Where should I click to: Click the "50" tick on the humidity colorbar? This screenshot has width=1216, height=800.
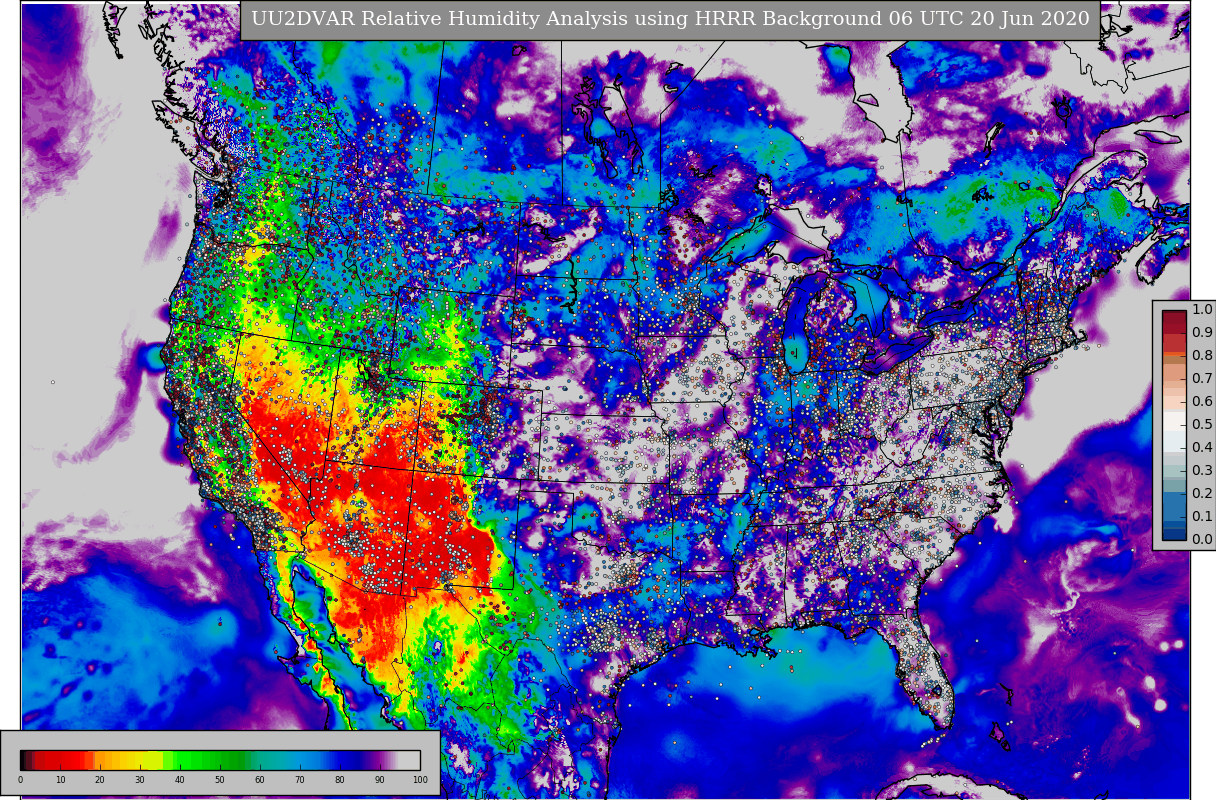click(x=220, y=780)
